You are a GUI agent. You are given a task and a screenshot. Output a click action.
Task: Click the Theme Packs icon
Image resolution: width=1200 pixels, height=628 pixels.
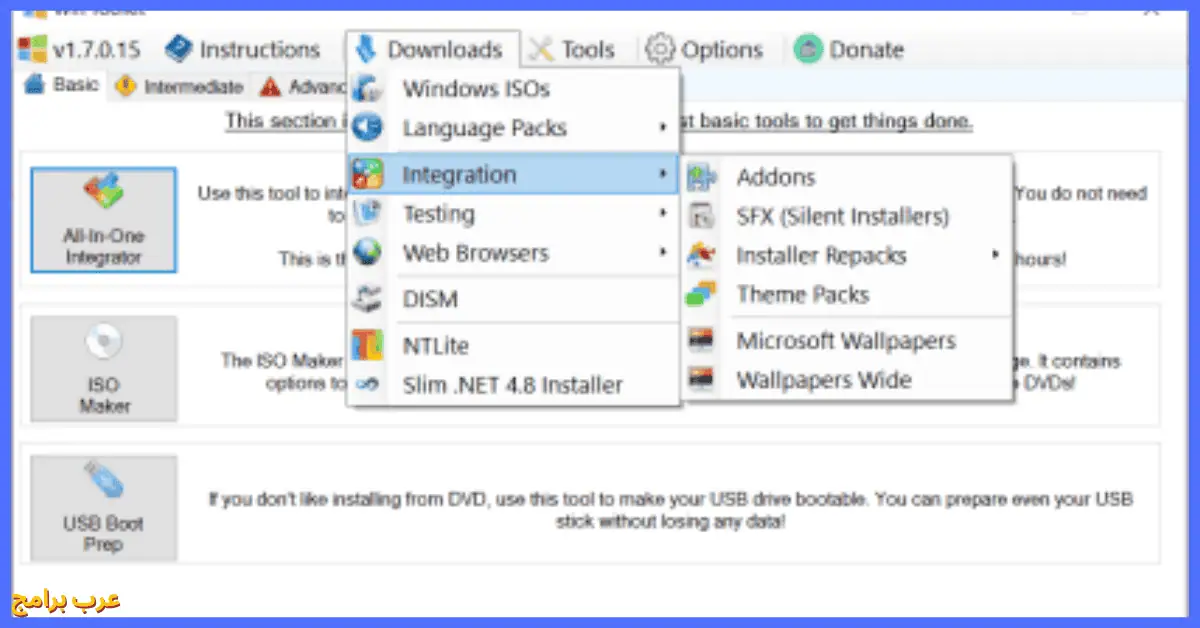pos(702,295)
